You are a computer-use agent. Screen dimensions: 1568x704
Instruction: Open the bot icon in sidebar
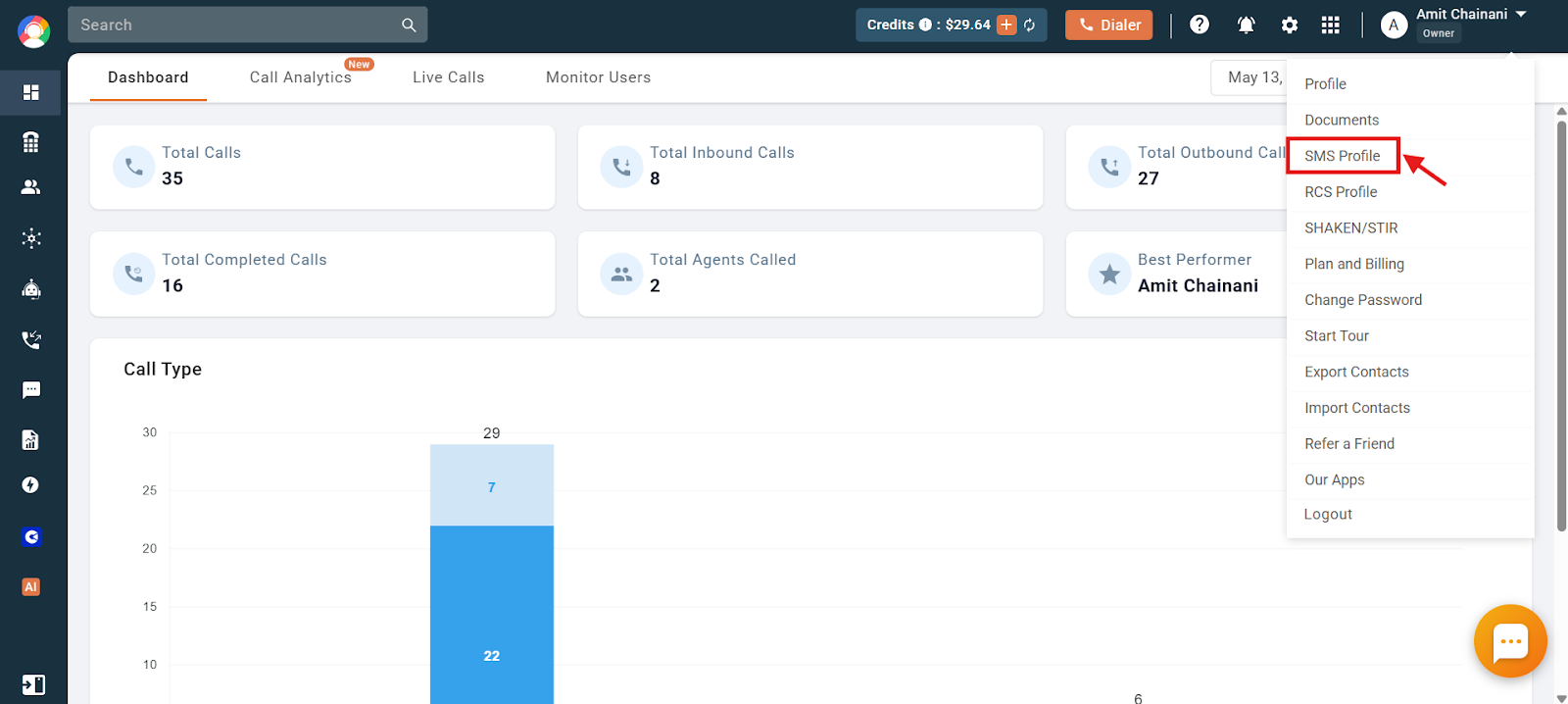[x=31, y=289]
